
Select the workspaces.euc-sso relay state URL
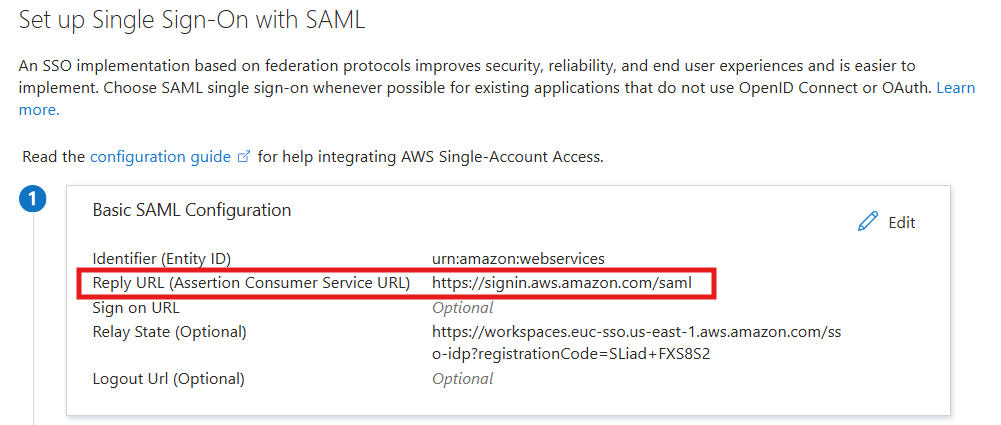636,331
